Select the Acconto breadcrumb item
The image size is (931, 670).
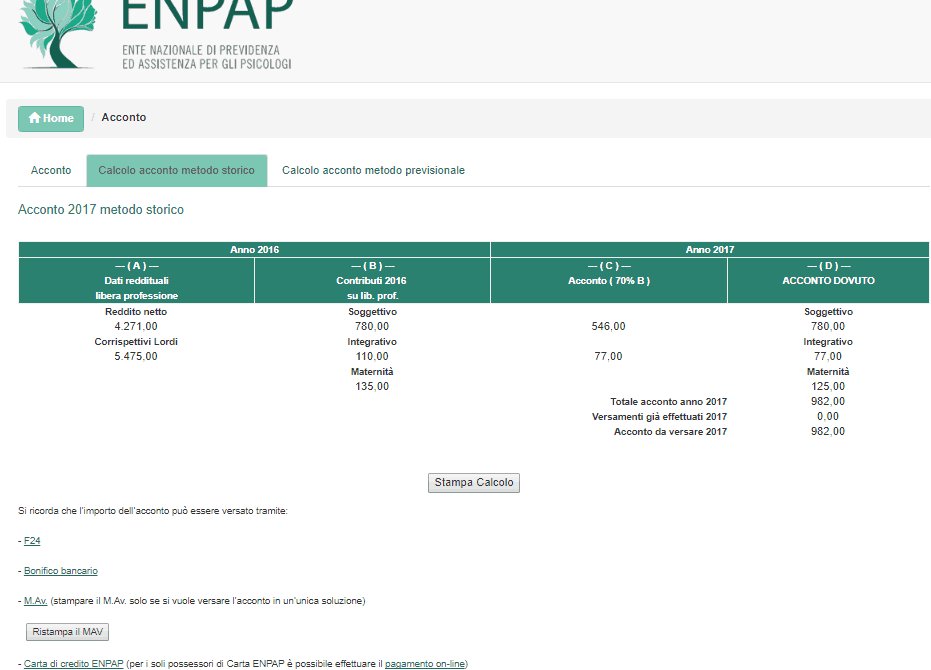[124, 117]
